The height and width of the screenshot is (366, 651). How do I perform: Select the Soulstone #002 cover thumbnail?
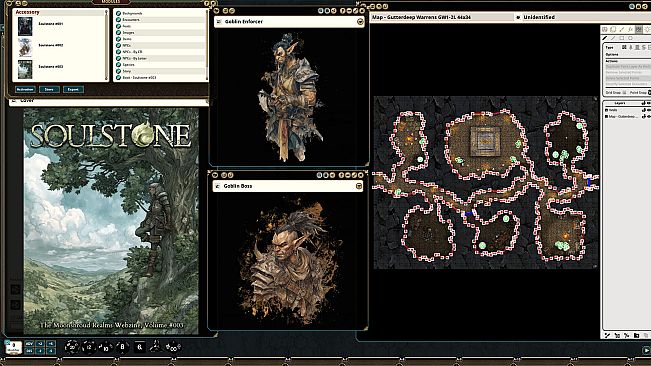tap(25, 48)
